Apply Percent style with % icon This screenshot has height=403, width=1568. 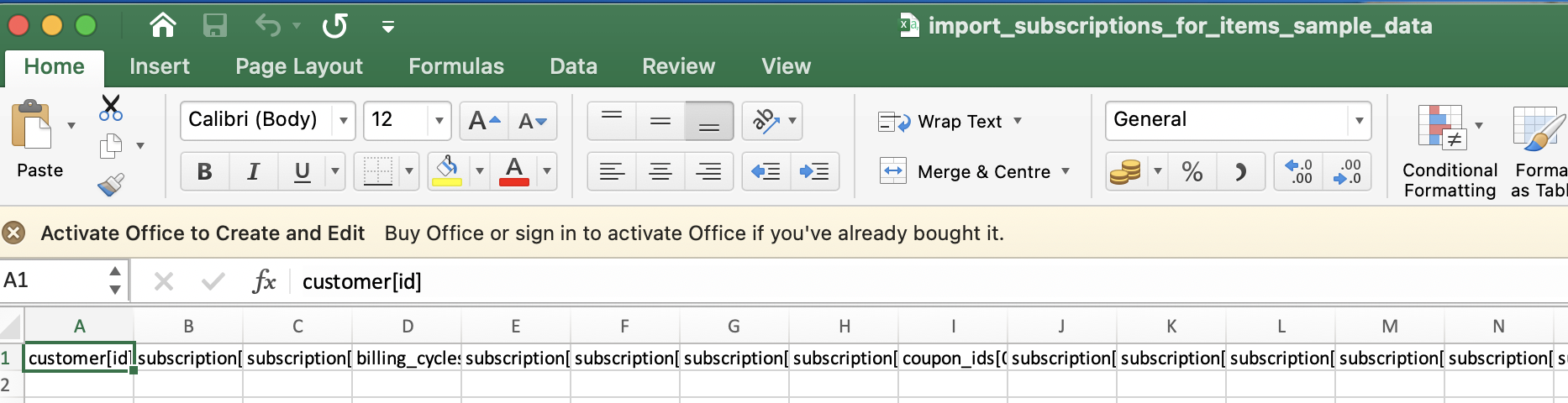(x=1192, y=172)
